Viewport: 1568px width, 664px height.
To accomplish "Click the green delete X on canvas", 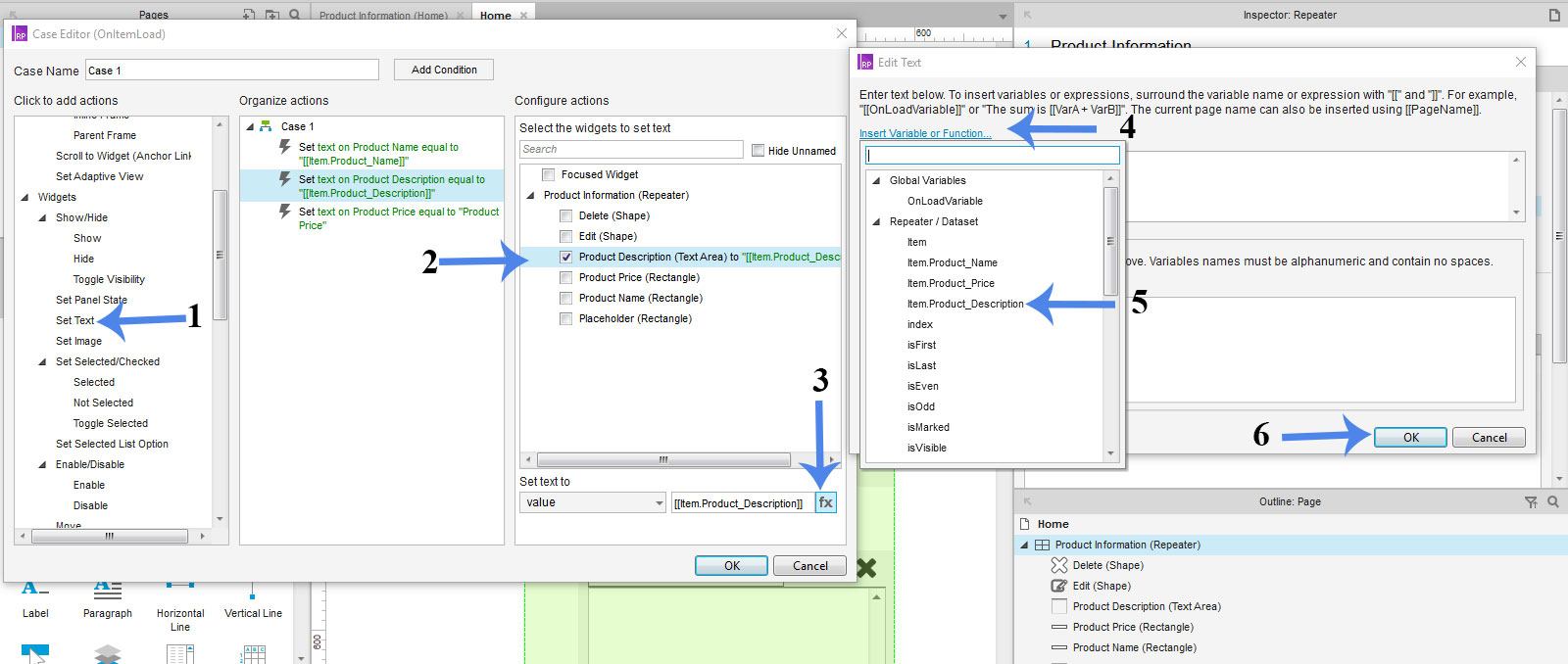I will click(866, 568).
